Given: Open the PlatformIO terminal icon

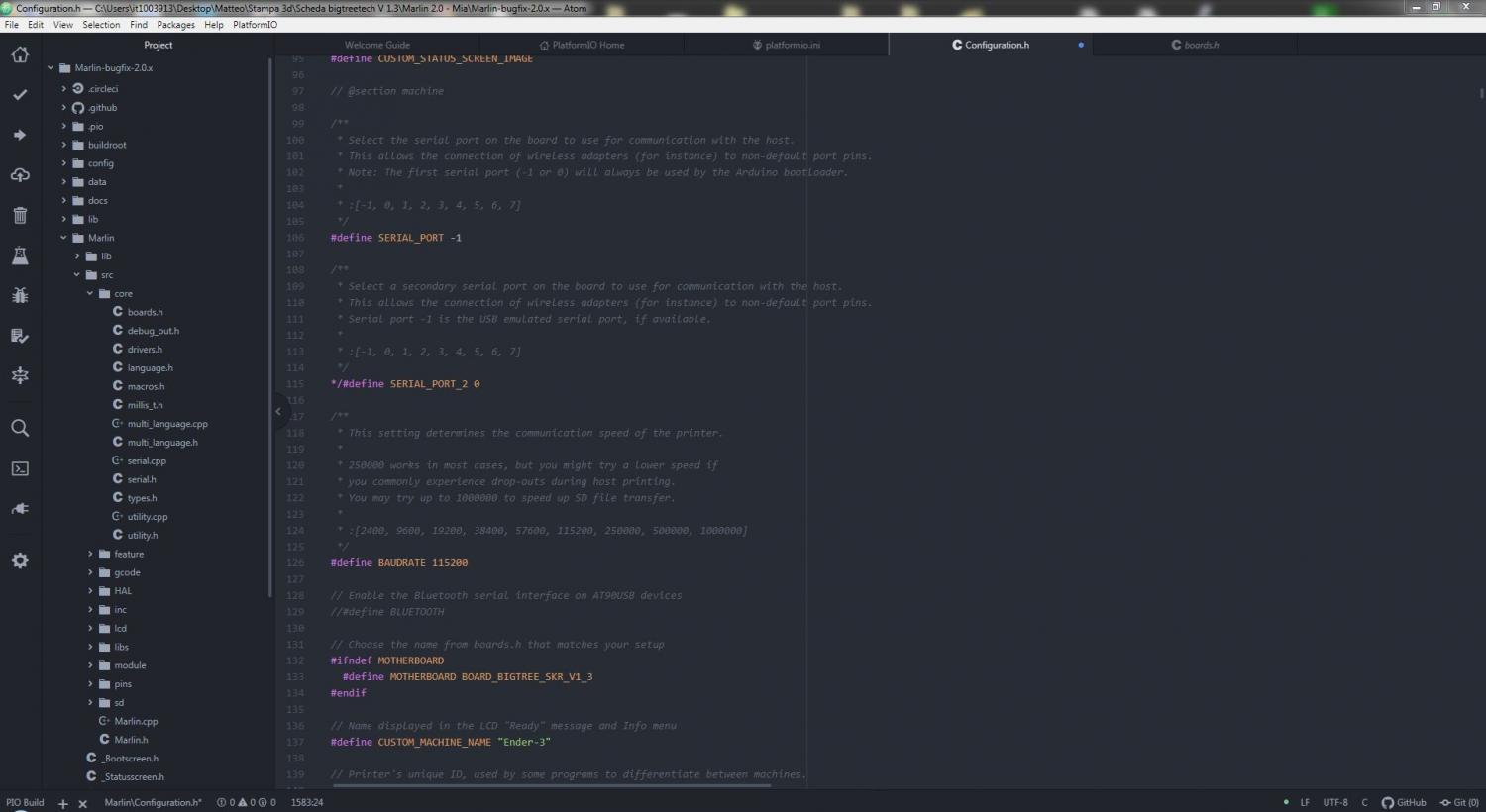Looking at the screenshot, I should coord(20,468).
